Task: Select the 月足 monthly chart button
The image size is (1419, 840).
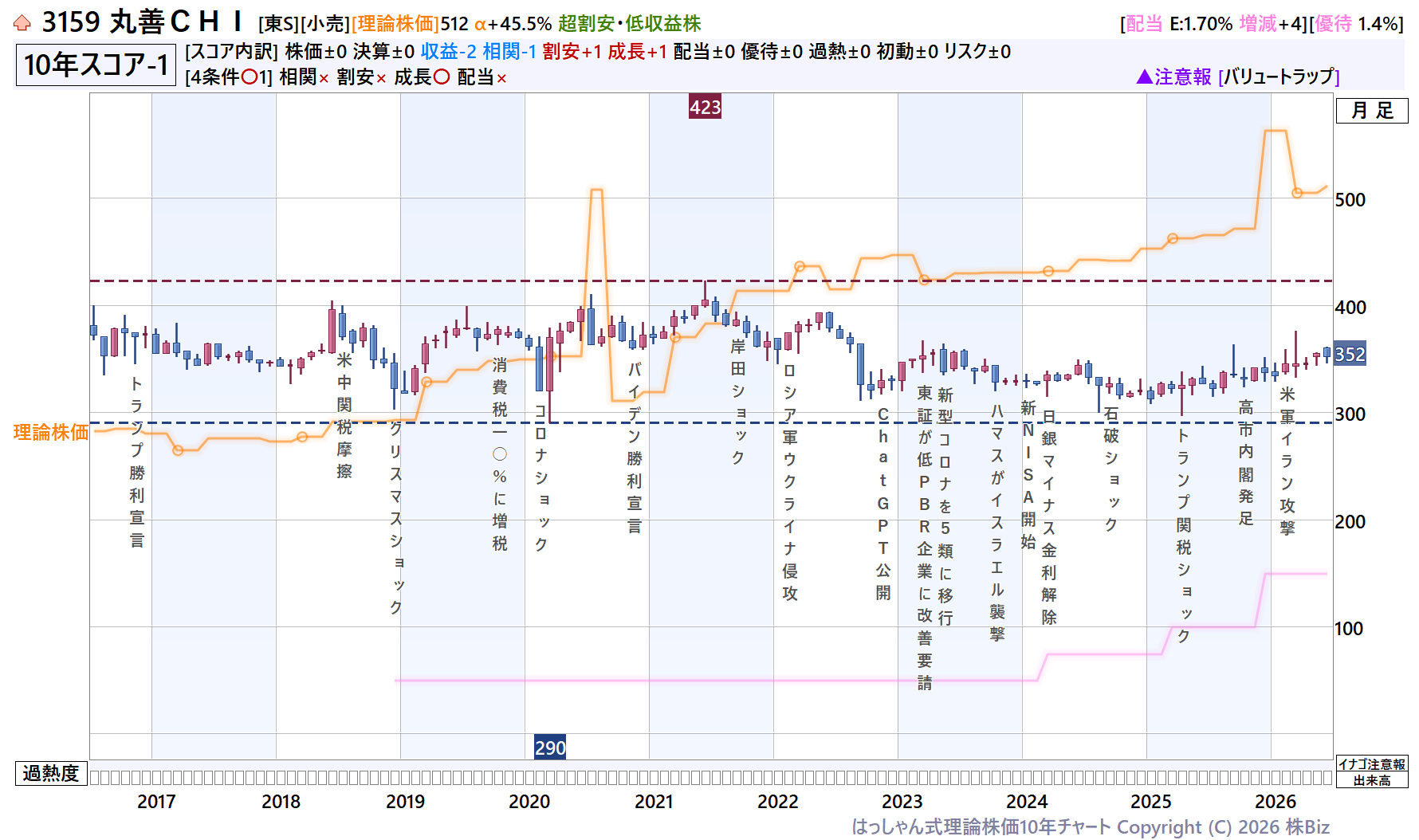Action: (x=1372, y=111)
